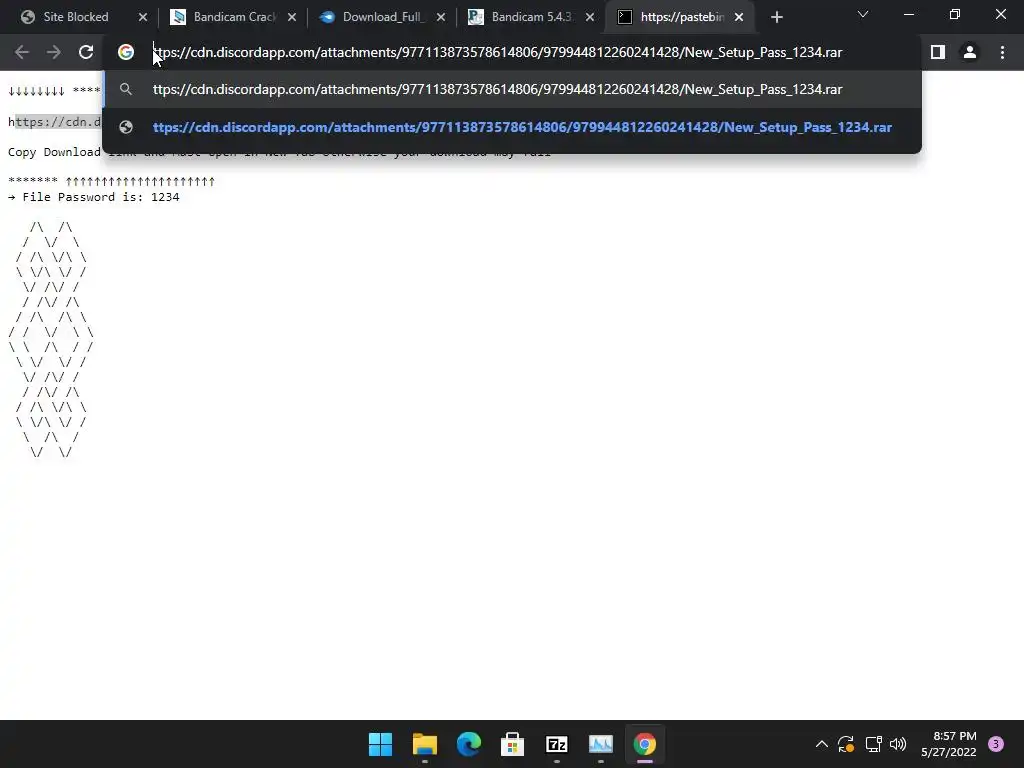Open the volume tray icon
1024x768 pixels.
[898, 744]
